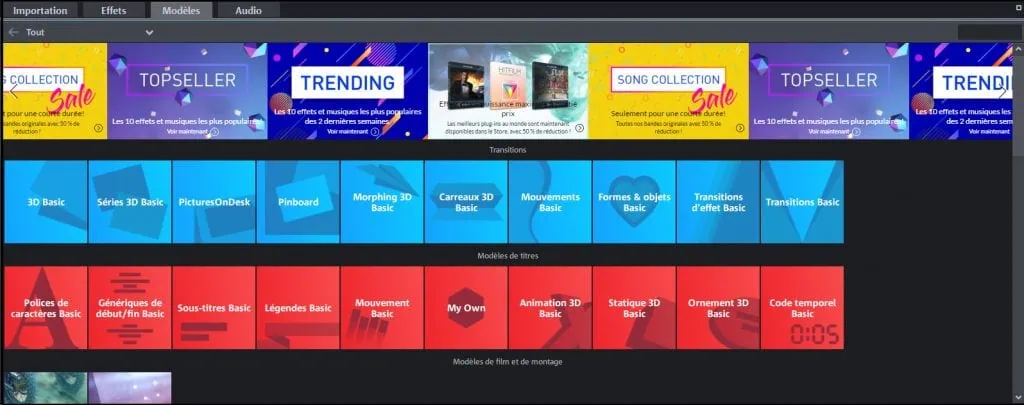
Task: Open the Code temporel Basic tile
Action: point(801,308)
